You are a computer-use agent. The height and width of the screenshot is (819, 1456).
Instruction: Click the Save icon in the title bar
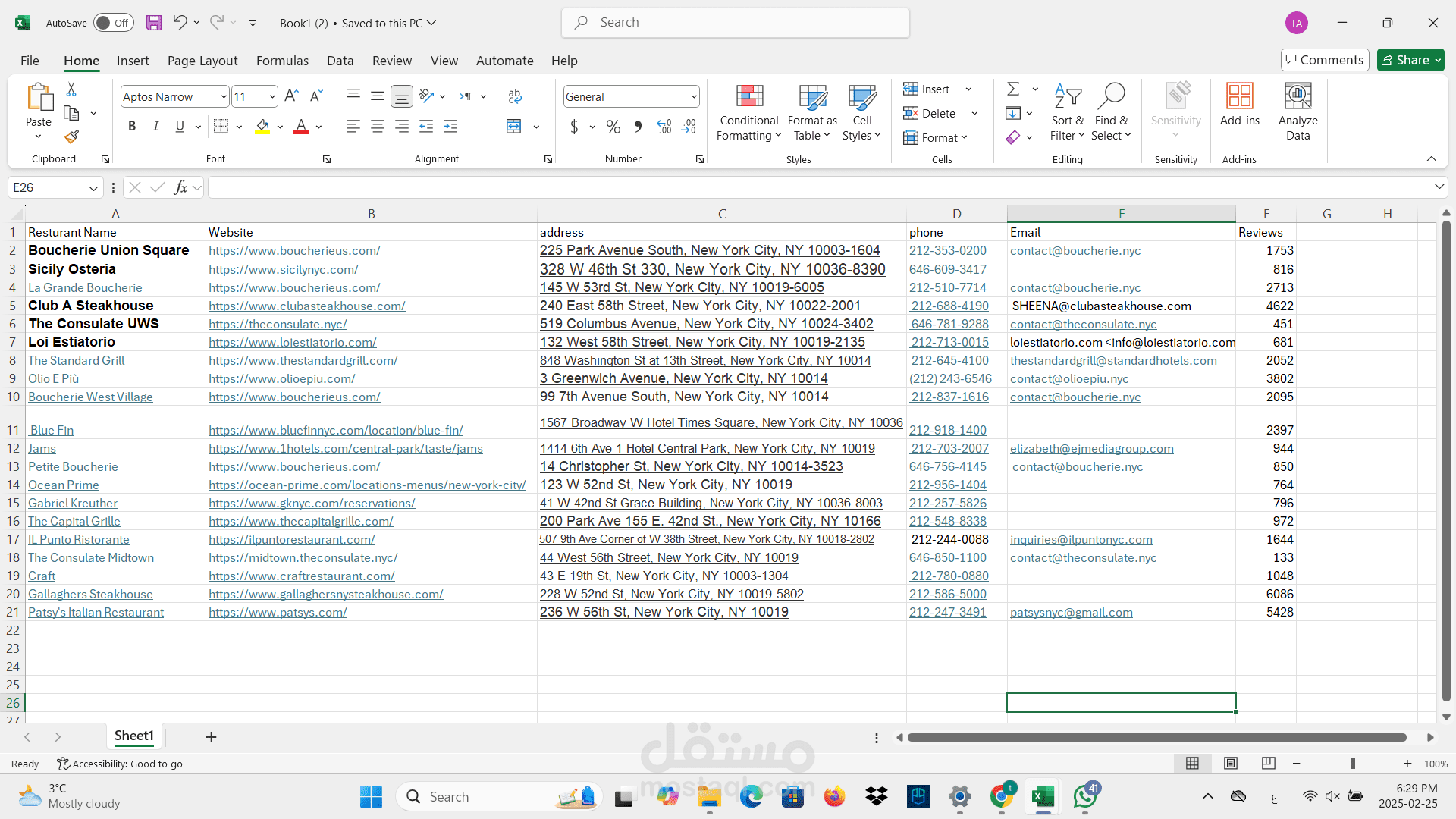(154, 23)
